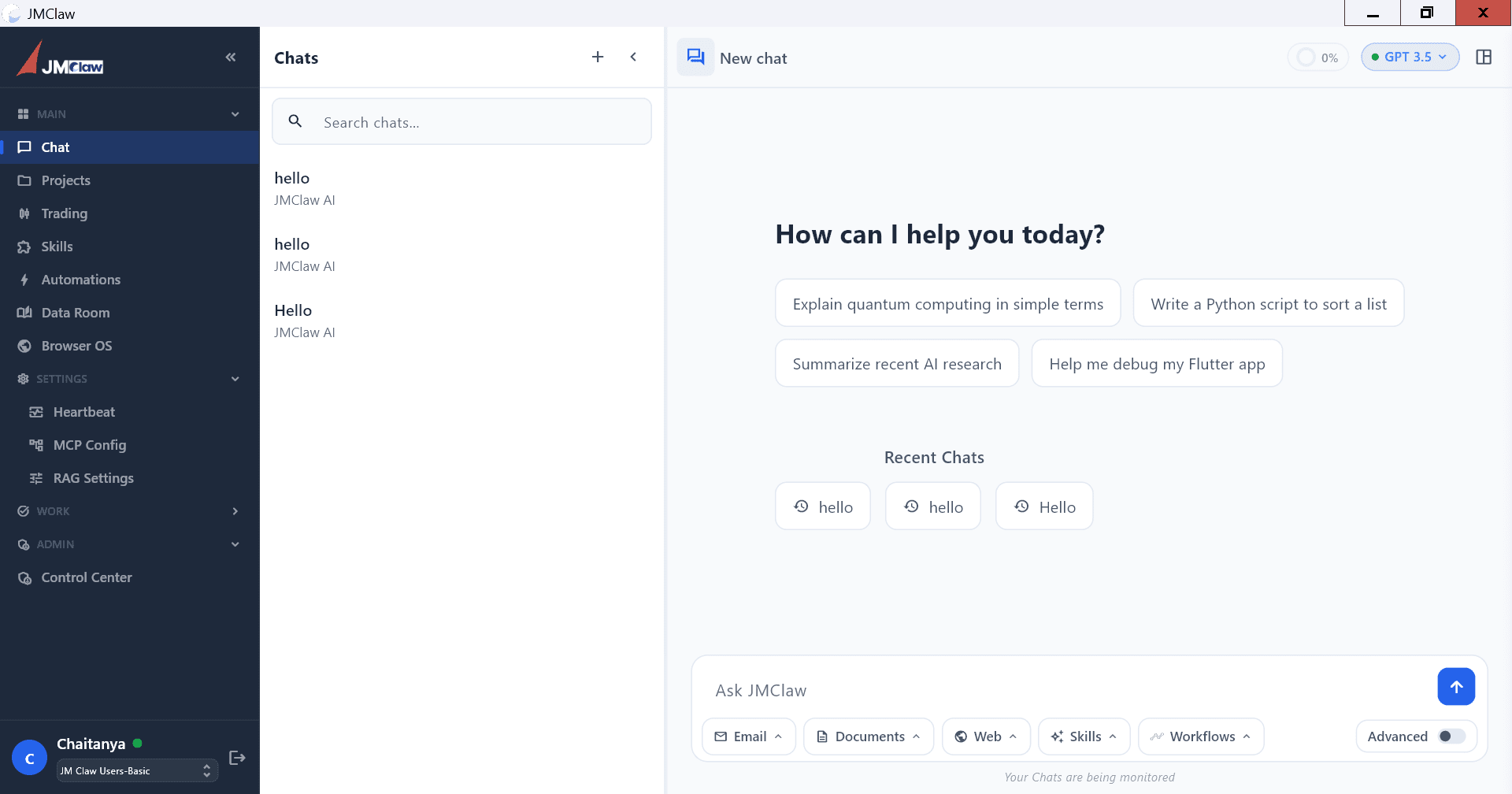The image size is (1512, 794).
Task: Click the Trading candlestick icon
Action: 24,213
